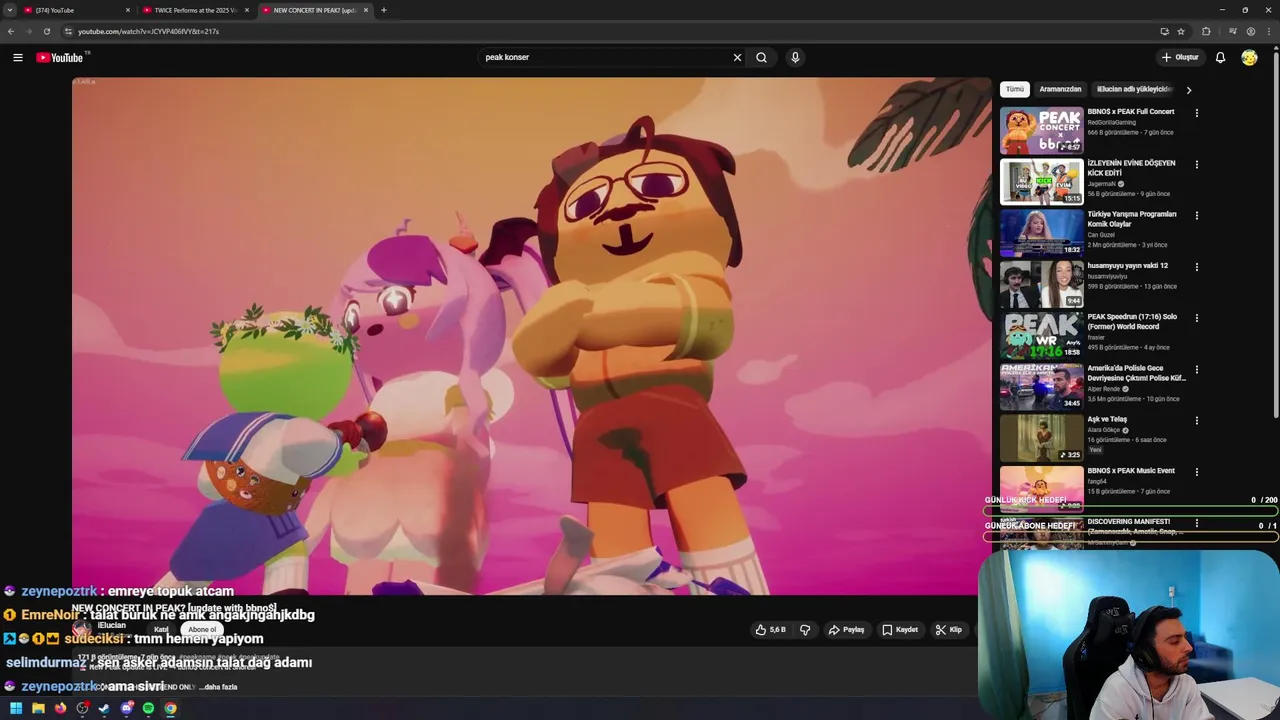Click the youtube.com address bar URL
This screenshot has height=720, width=1280.
click(148, 31)
